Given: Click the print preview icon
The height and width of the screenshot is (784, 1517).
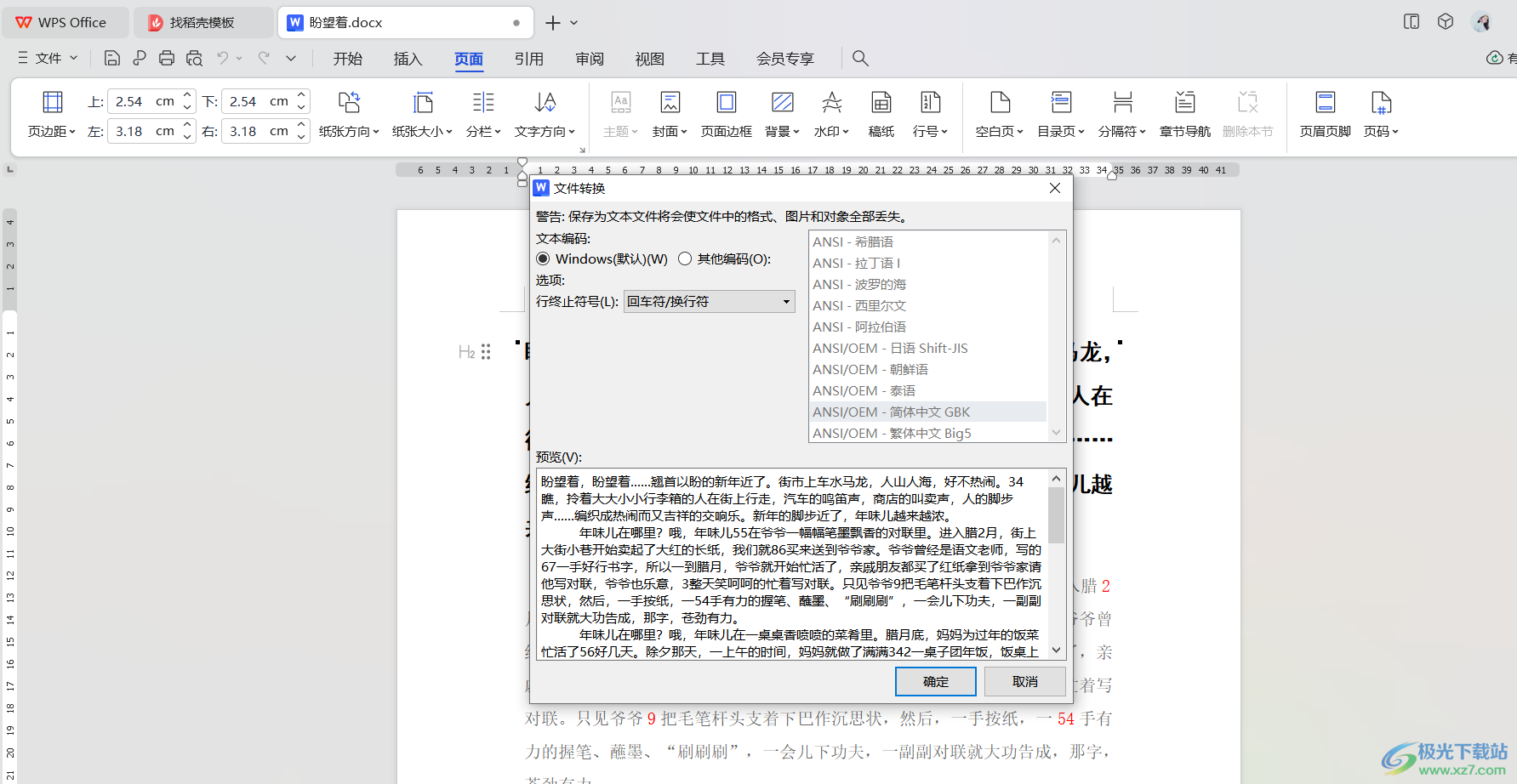Looking at the screenshot, I should (194, 58).
